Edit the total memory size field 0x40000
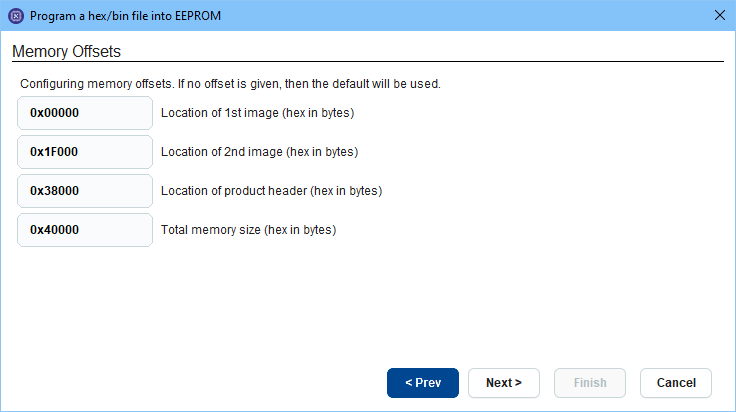The width and height of the screenshot is (736, 412). pyautogui.click(x=85, y=230)
